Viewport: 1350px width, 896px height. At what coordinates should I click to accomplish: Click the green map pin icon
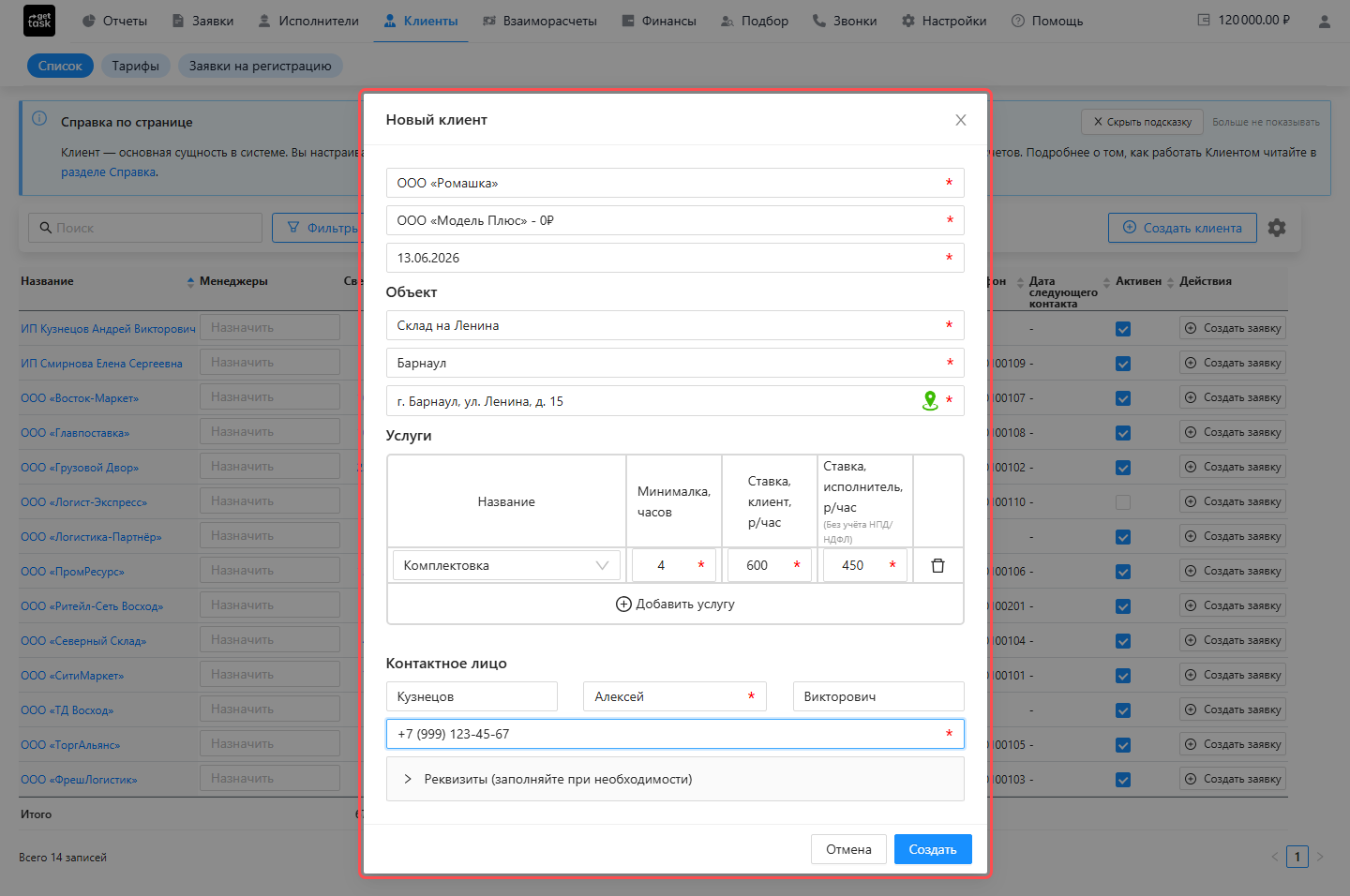(930, 401)
